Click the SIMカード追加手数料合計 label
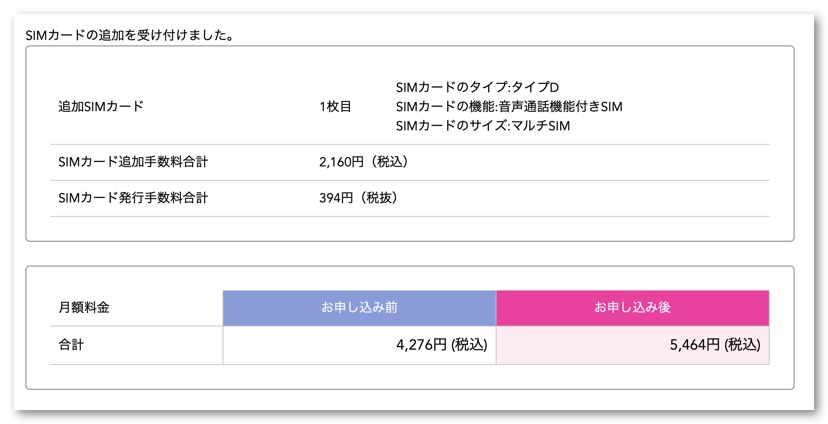The image size is (828, 424). (133, 161)
